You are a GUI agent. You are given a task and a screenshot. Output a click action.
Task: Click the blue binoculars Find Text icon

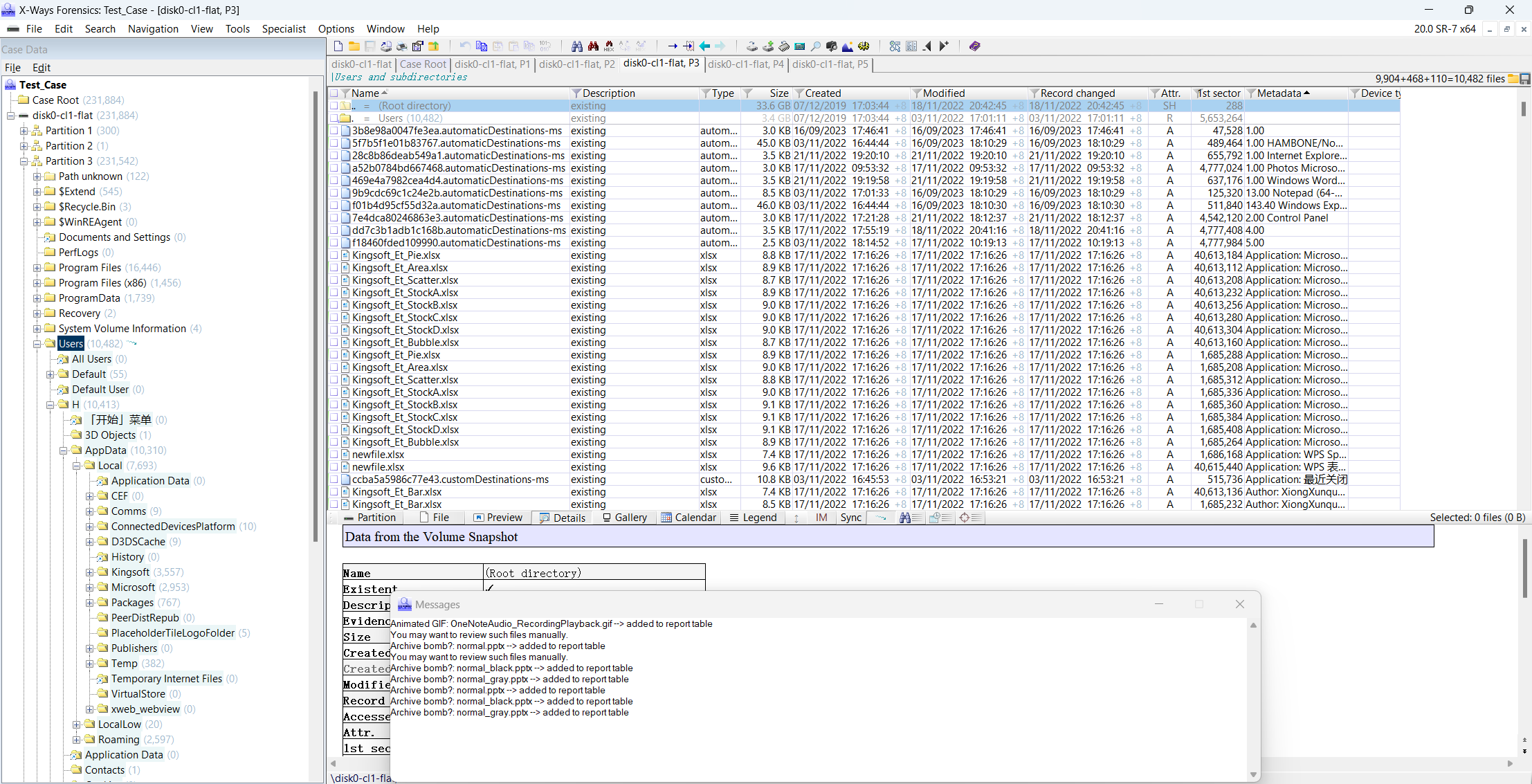pos(577,46)
